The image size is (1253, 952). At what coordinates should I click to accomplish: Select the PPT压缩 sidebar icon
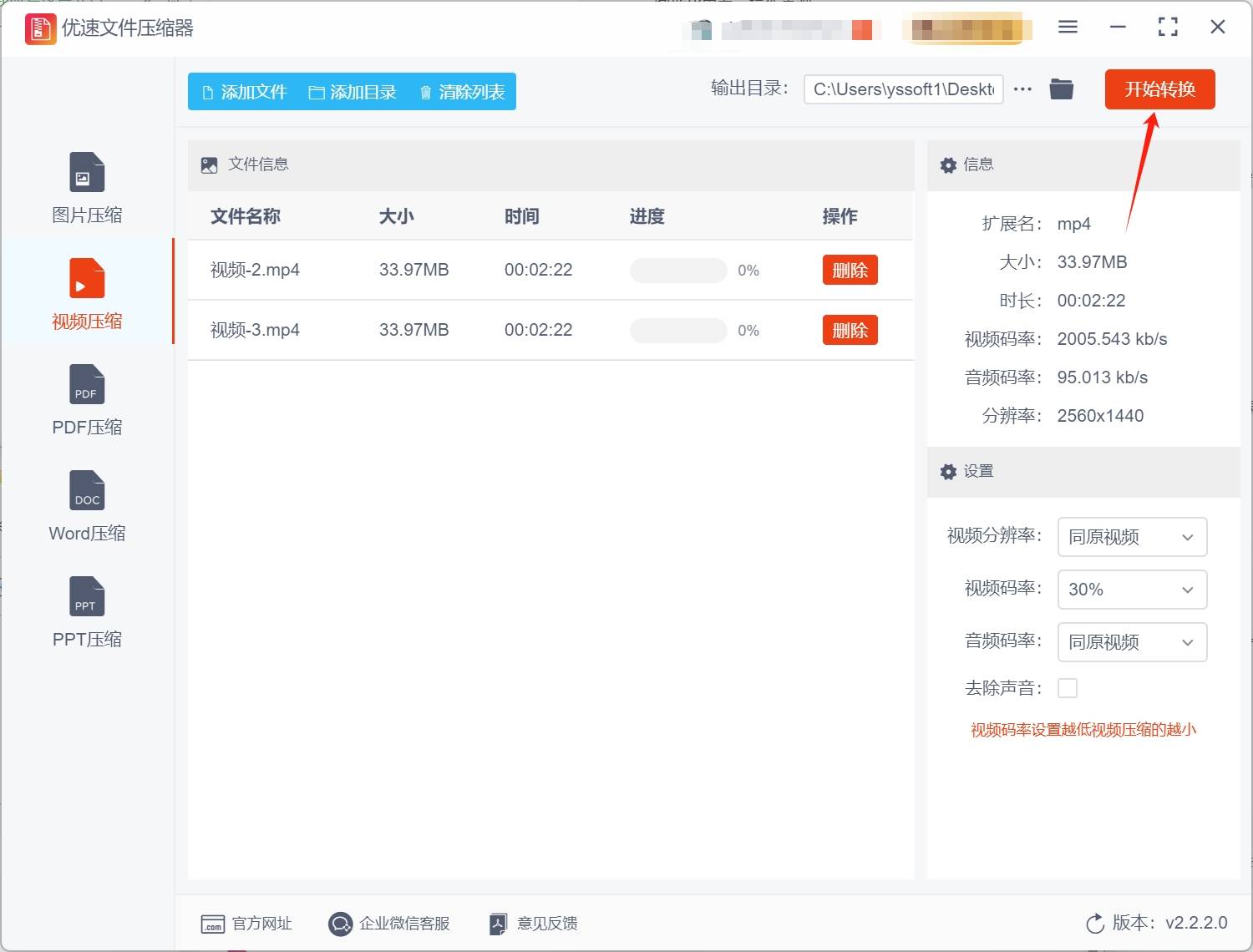tap(87, 597)
